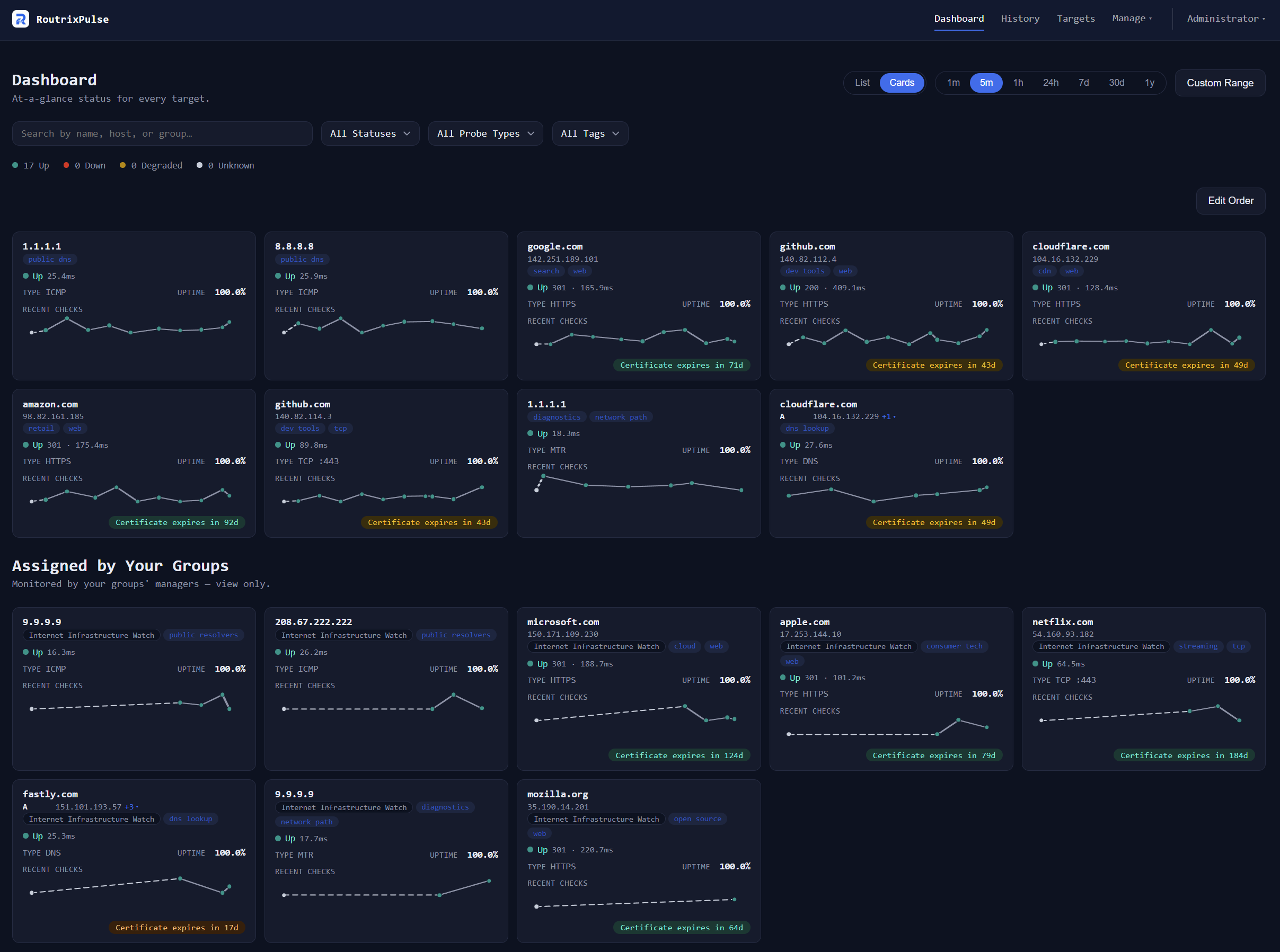The height and width of the screenshot is (952, 1280).
Task: Expand the Manage menu
Action: tap(1131, 19)
